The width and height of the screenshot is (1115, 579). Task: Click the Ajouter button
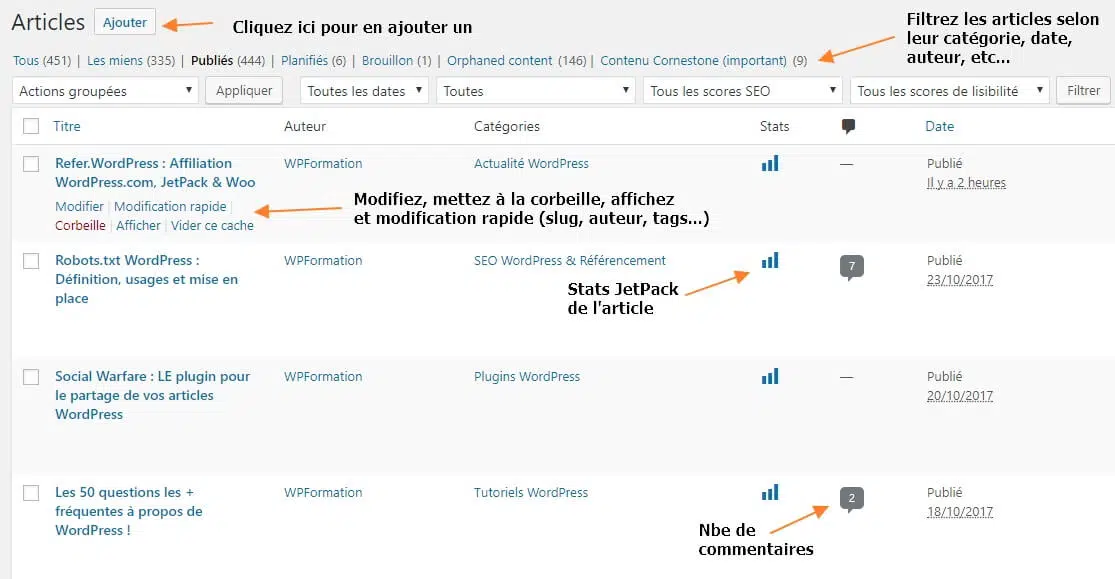tap(125, 22)
